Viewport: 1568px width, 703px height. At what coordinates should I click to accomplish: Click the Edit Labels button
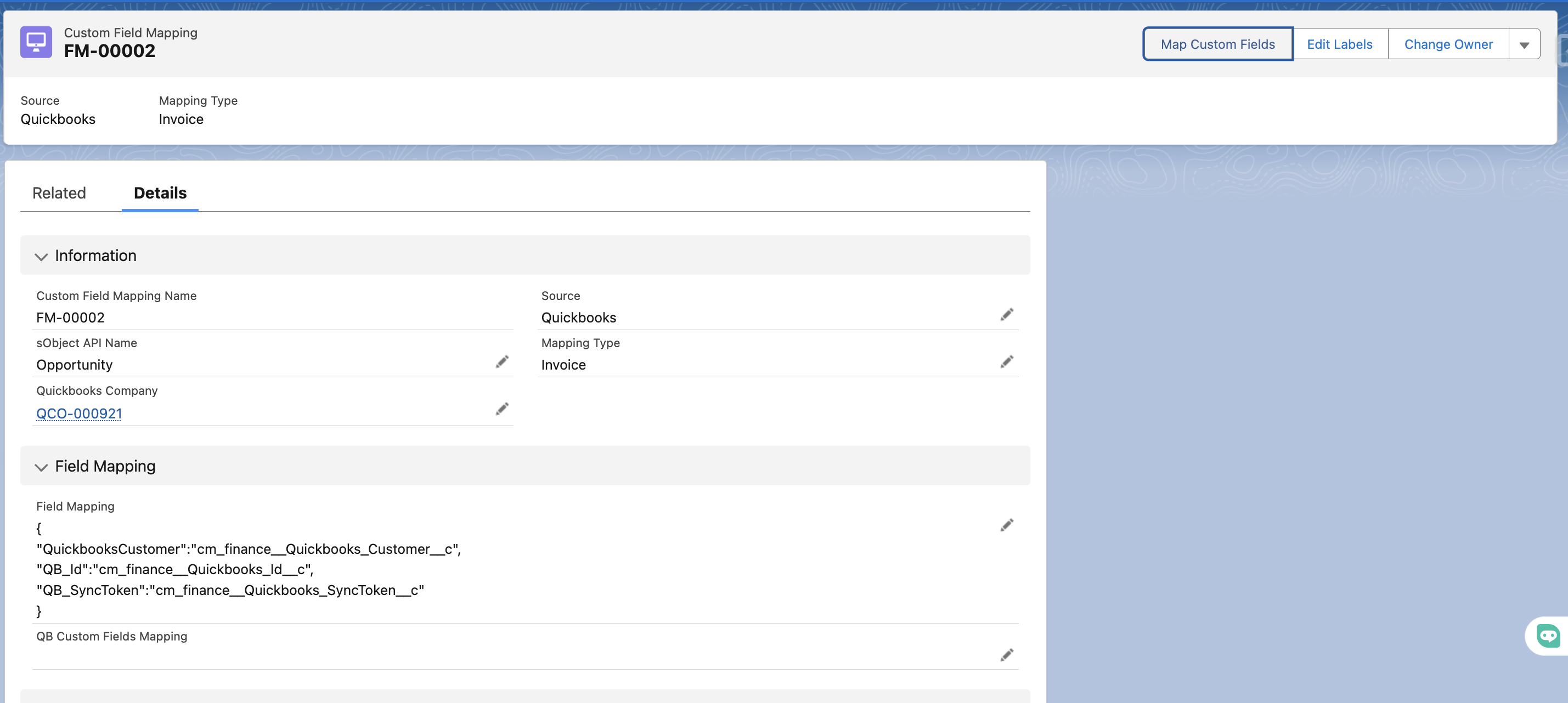click(1340, 44)
